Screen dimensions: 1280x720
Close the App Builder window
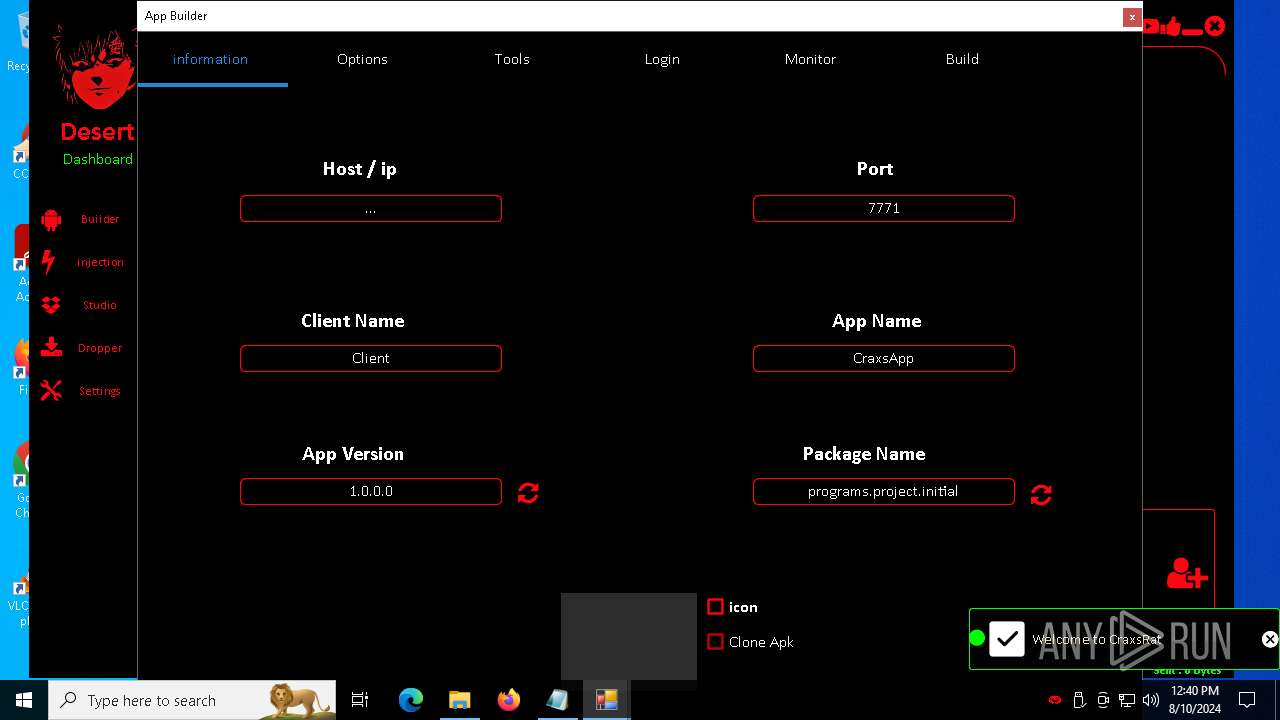tap(1132, 17)
